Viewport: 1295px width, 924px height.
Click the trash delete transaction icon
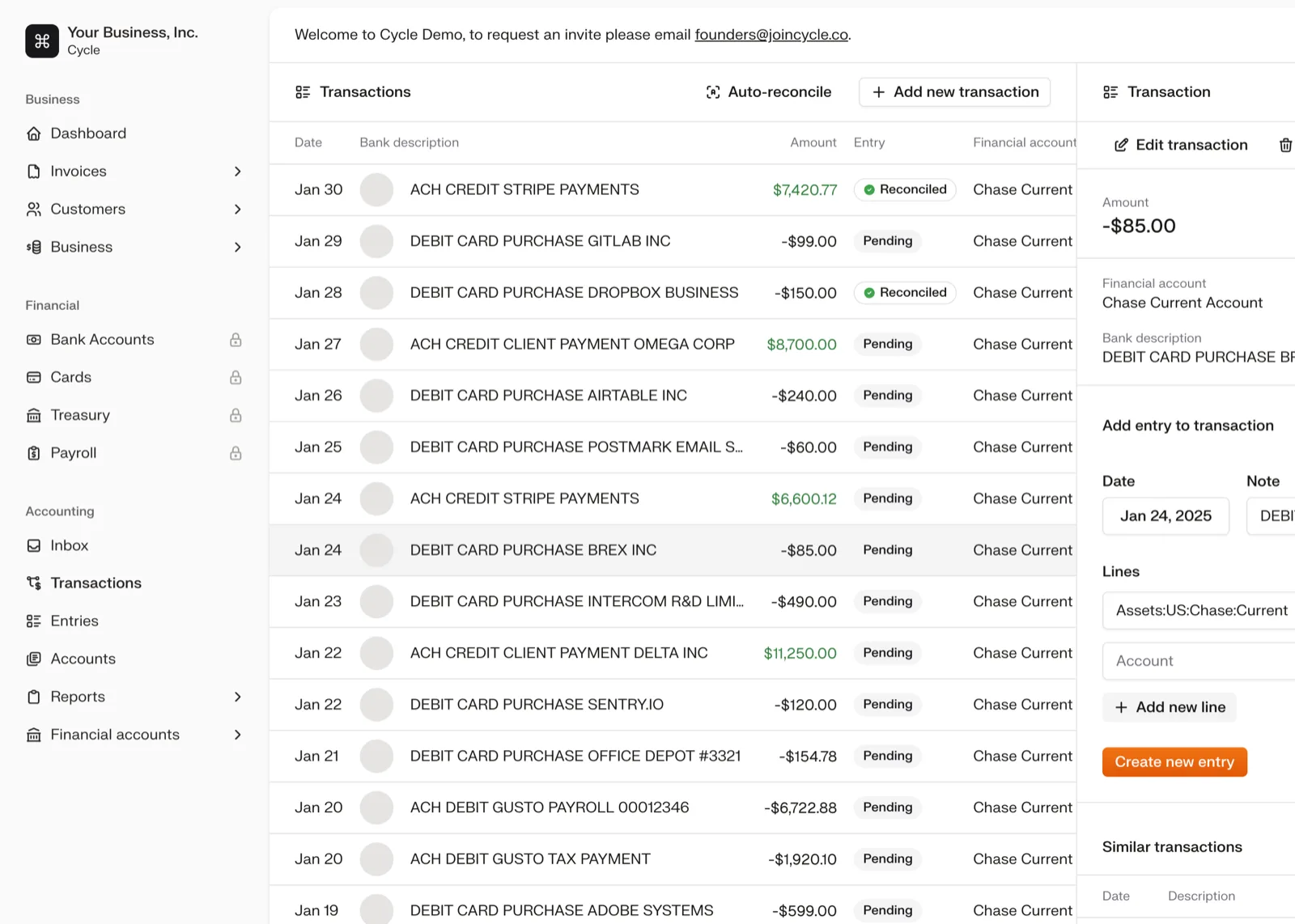pyautogui.click(x=1285, y=146)
